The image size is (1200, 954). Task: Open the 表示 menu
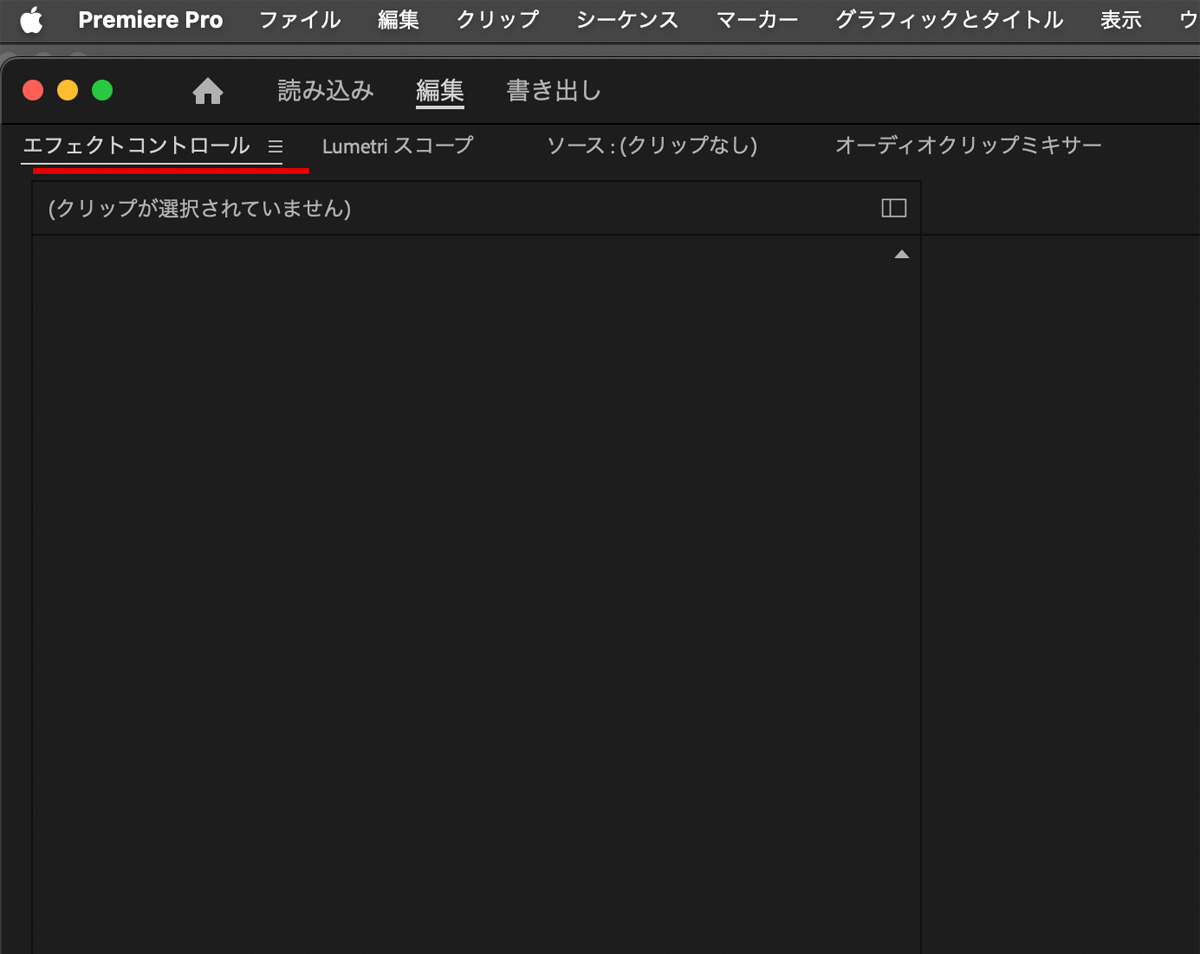click(x=1120, y=20)
